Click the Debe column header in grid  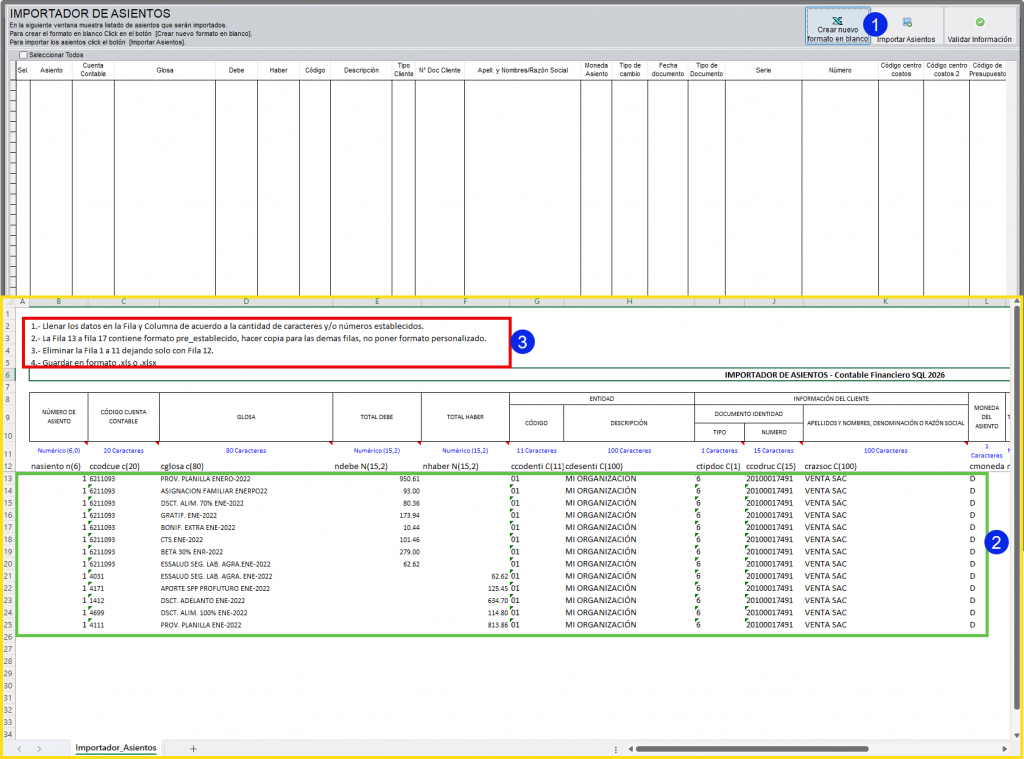point(236,71)
